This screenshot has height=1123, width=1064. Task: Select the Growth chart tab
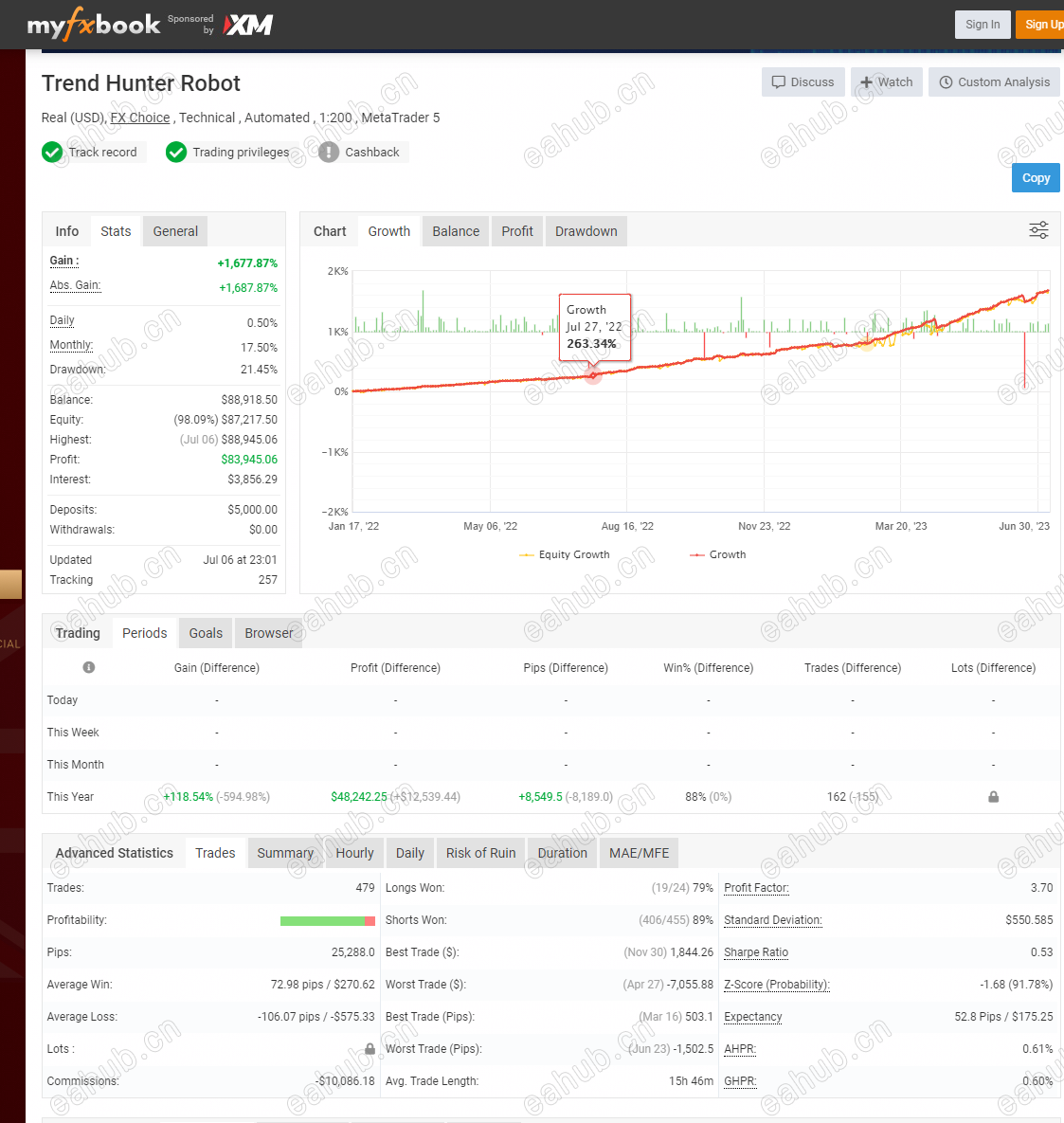click(388, 231)
